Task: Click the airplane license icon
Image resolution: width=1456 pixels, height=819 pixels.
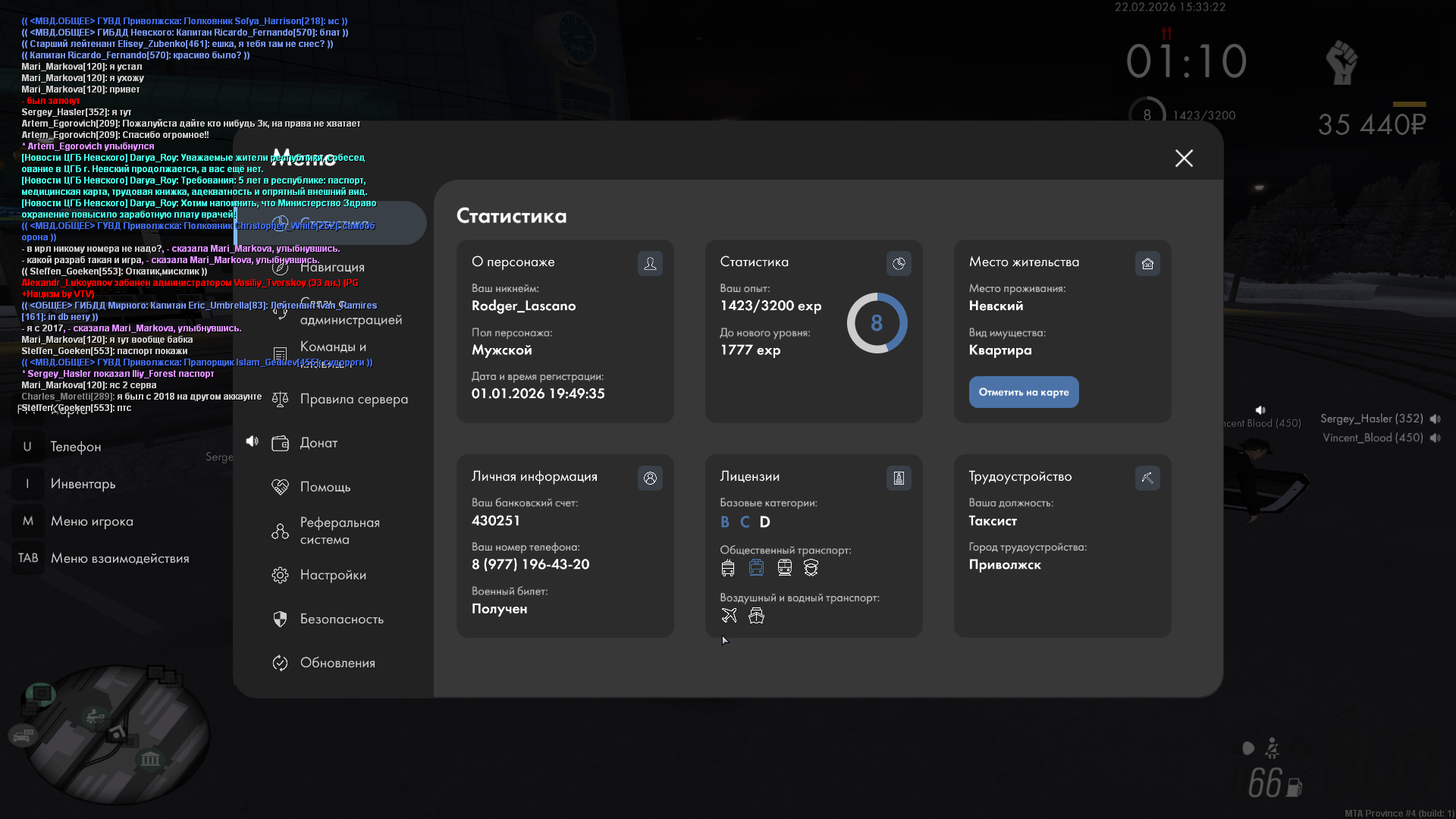Action: click(x=729, y=616)
